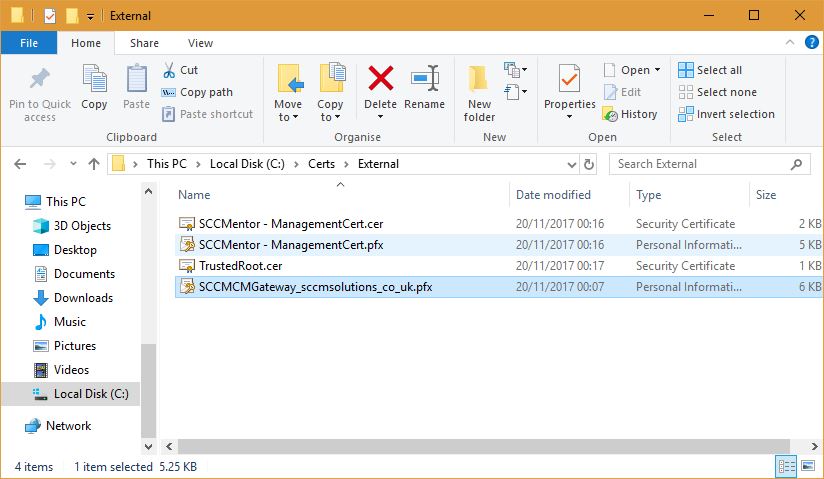The height and width of the screenshot is (479, 824).
Task: Click Invert selection
Action: [x=727, y=114]
